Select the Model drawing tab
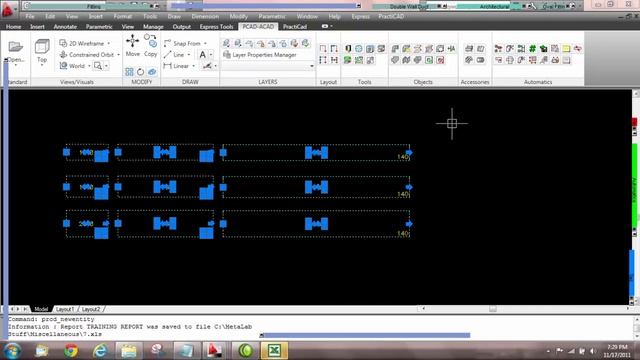 (41, 309)
